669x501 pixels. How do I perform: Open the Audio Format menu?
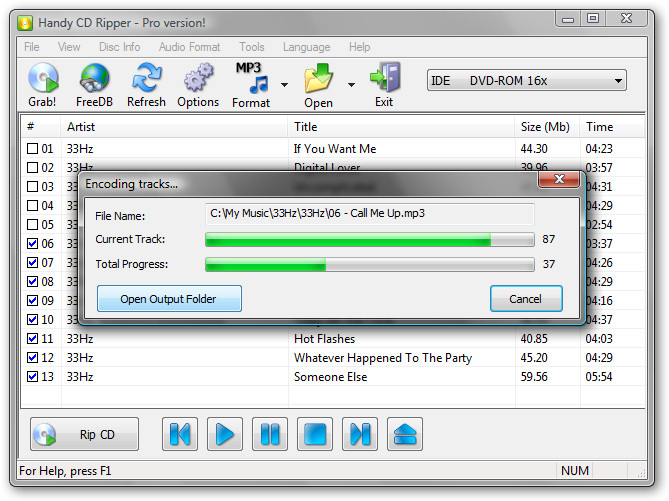point(189,47)
